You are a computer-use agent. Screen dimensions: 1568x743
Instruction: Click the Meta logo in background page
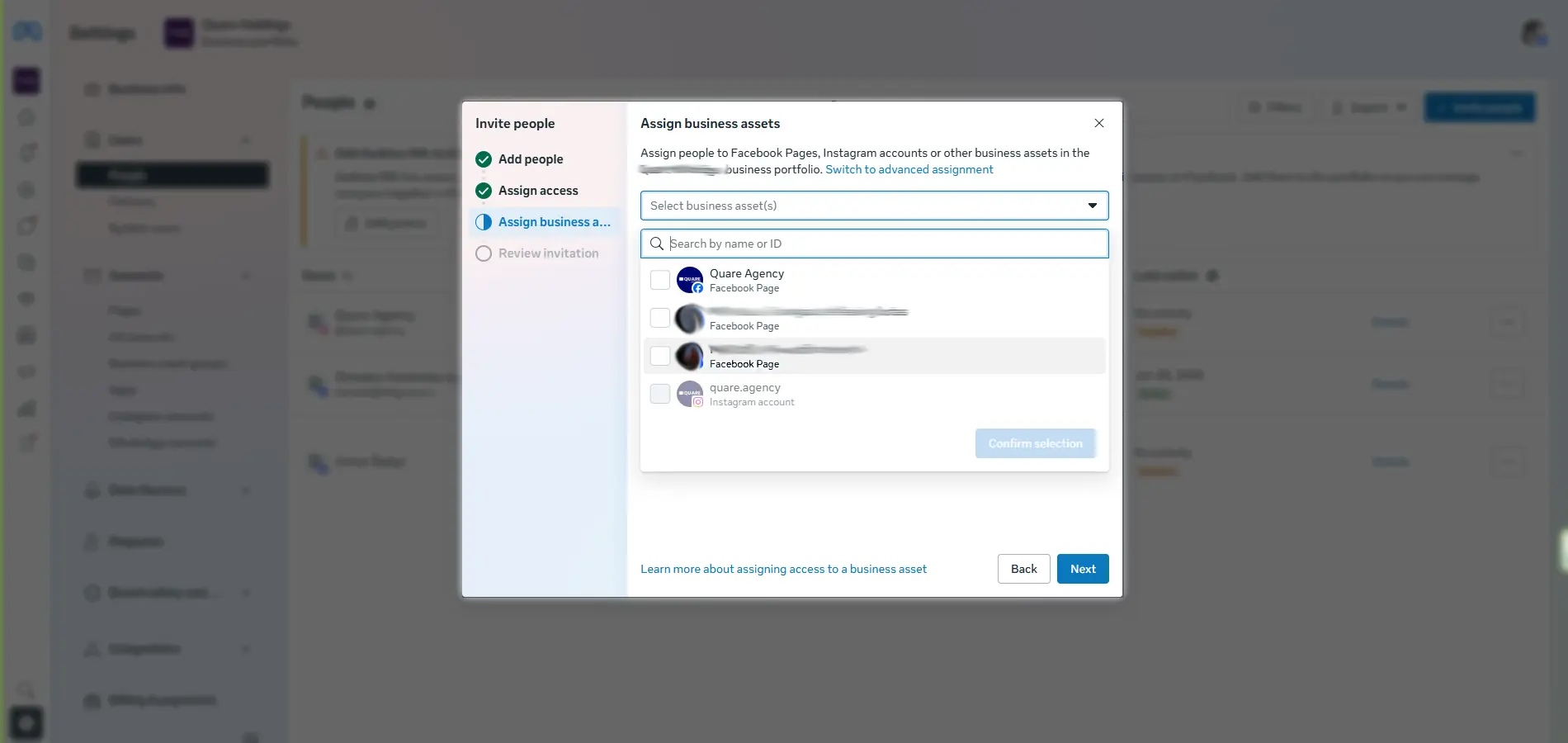click(27, 31)
